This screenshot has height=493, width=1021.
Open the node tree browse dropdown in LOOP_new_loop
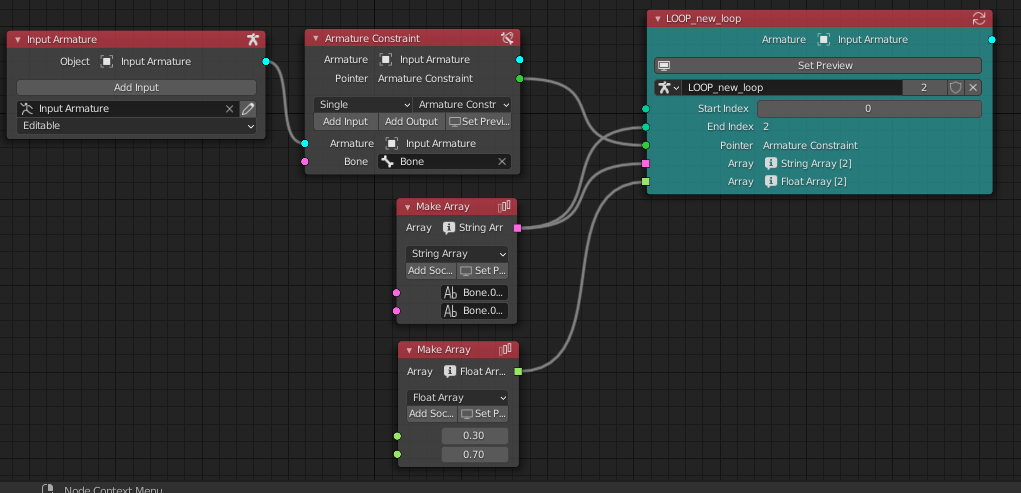click(x=668, y=87)
